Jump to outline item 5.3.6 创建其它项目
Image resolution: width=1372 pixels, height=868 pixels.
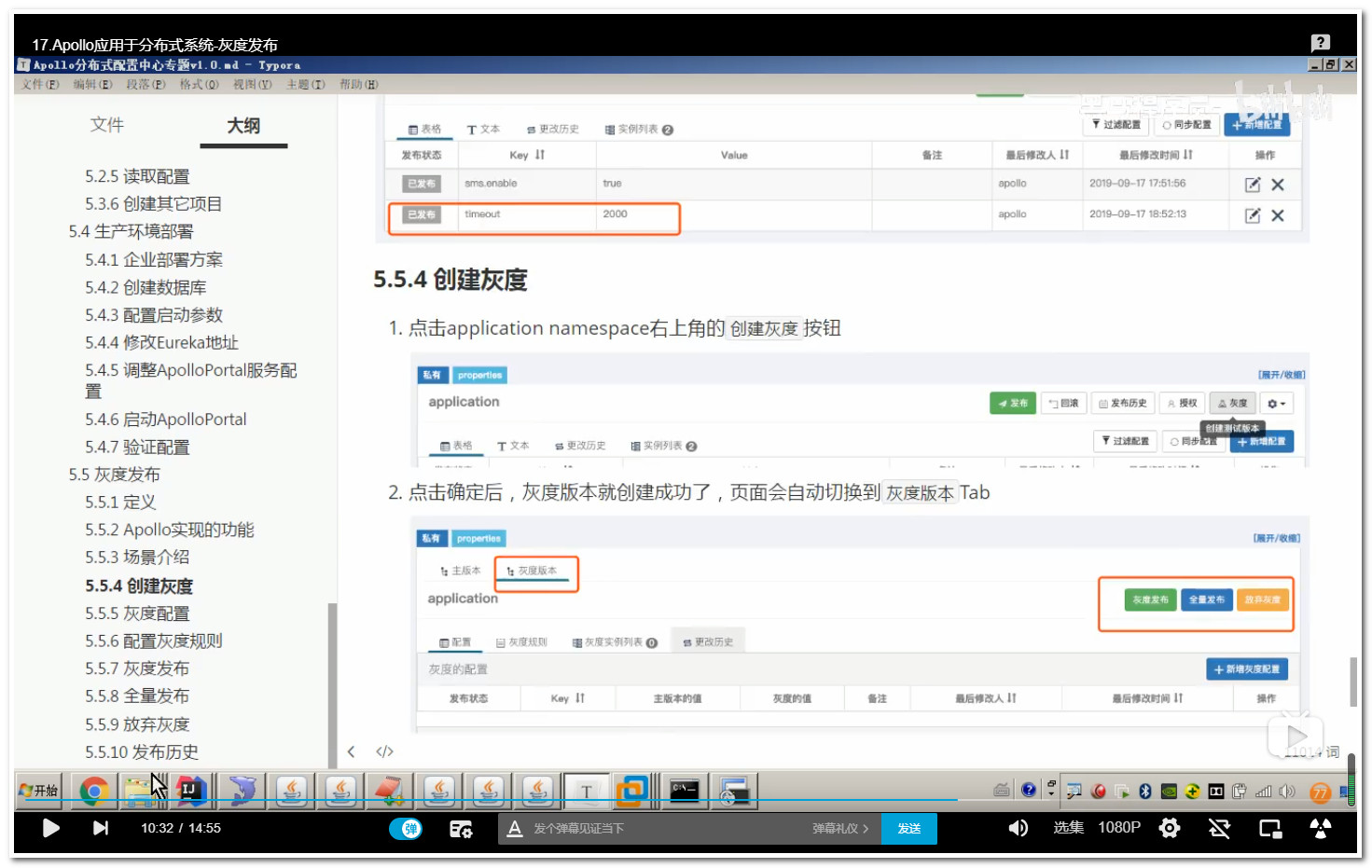coord(153,203)
